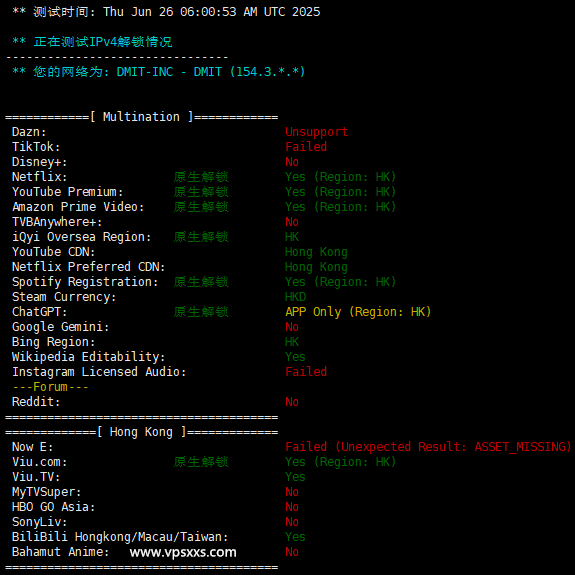Screen dimensions: 575x575
Task: Click the 'Disney+:' label
Action: click(x=40, y=162)
